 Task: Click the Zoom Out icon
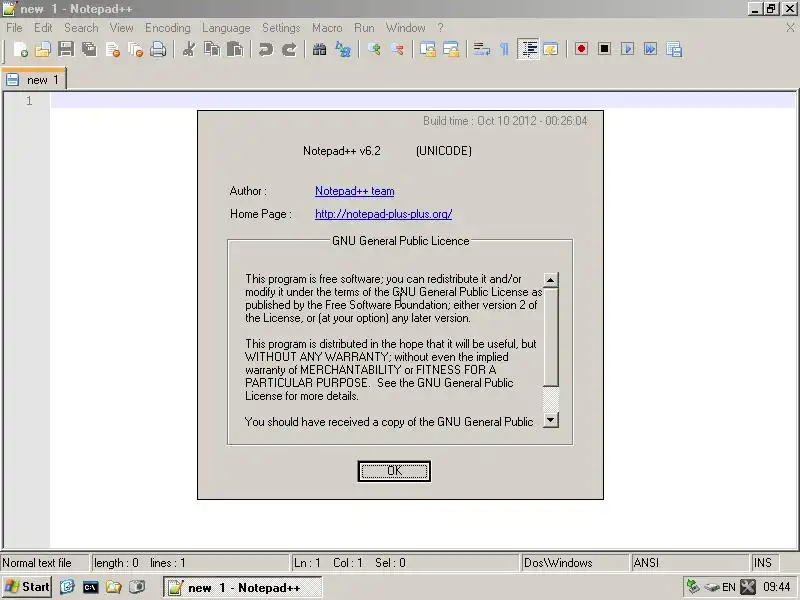pyautogui.click(x=397, y=49)
